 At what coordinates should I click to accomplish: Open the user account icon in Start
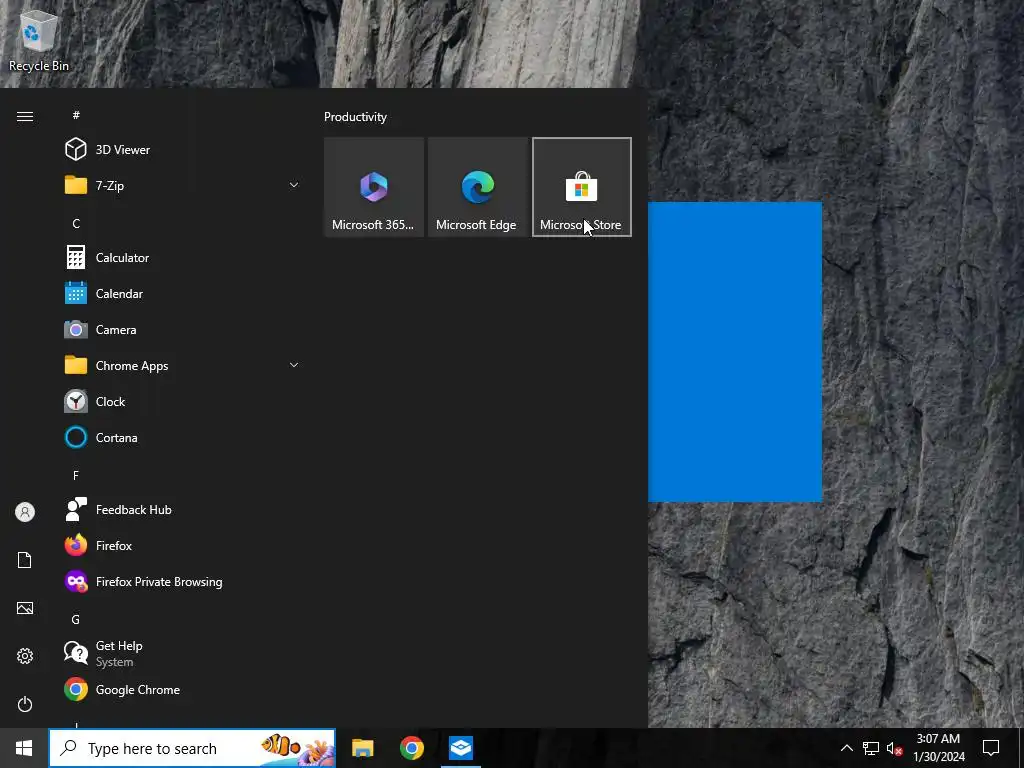[25, 512]
